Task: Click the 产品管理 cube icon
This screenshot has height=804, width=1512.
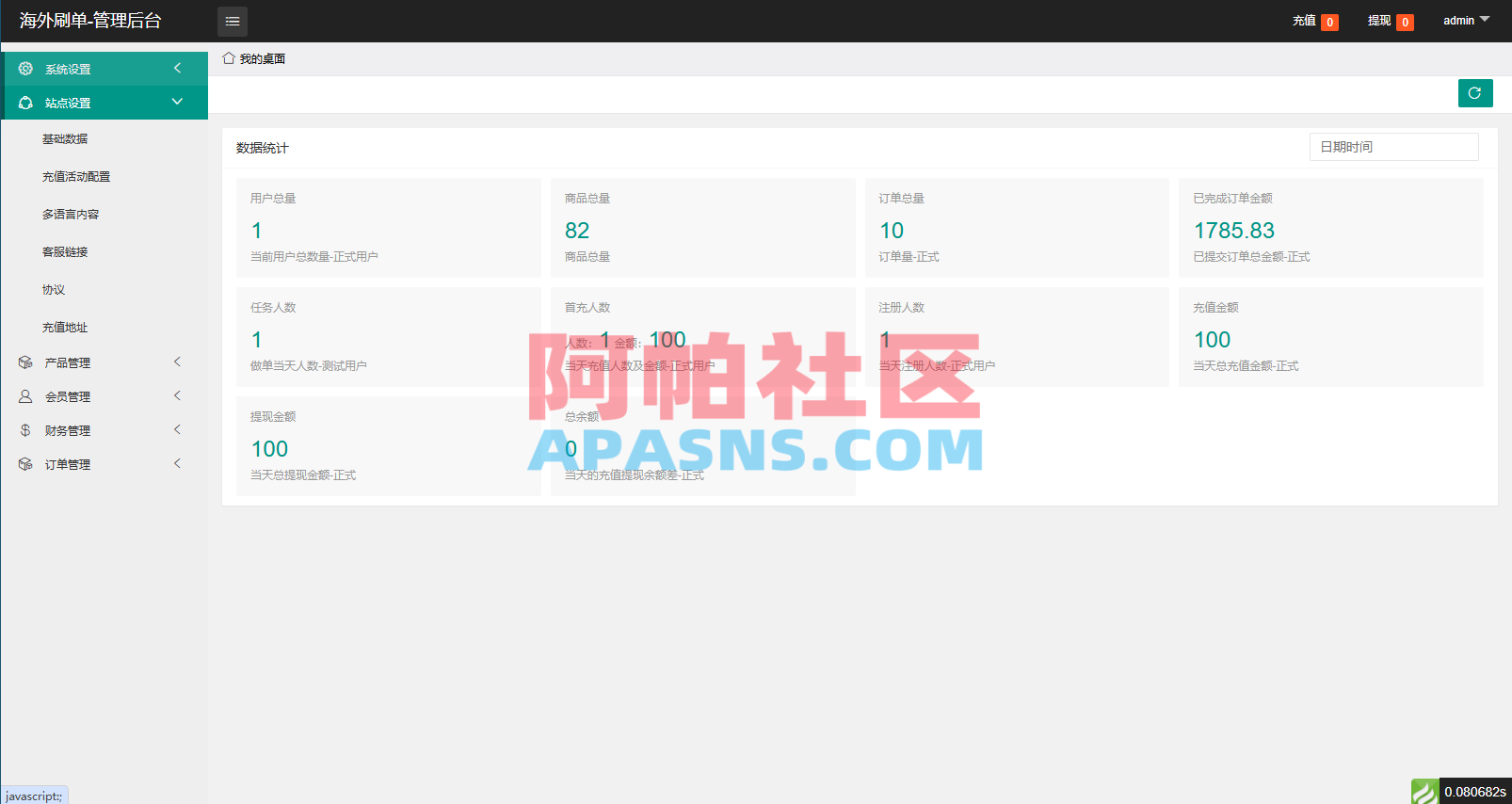Action: (25, 362)
